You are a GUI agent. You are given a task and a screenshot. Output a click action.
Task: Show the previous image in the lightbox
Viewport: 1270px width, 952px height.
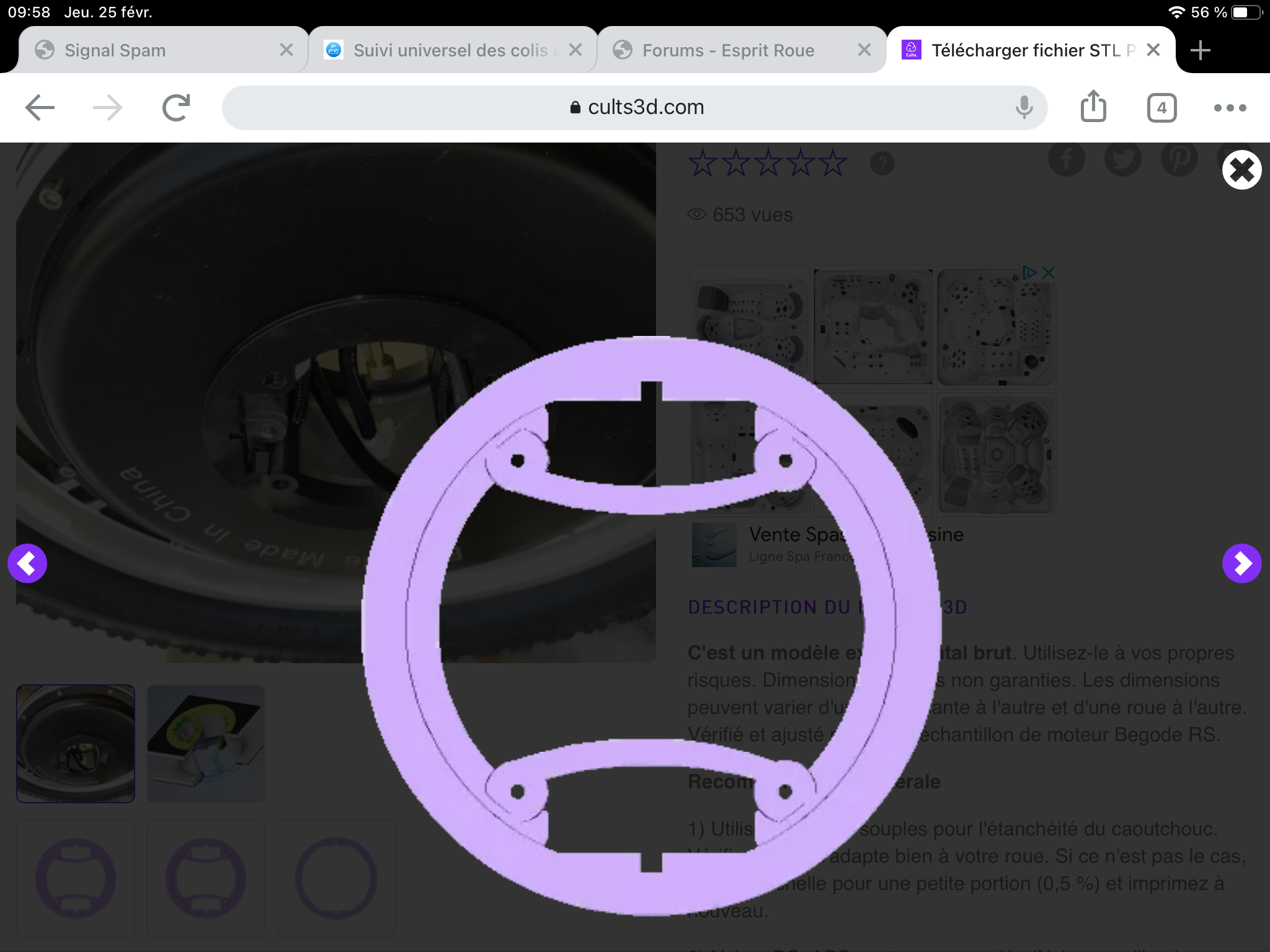tap(27, 563)
